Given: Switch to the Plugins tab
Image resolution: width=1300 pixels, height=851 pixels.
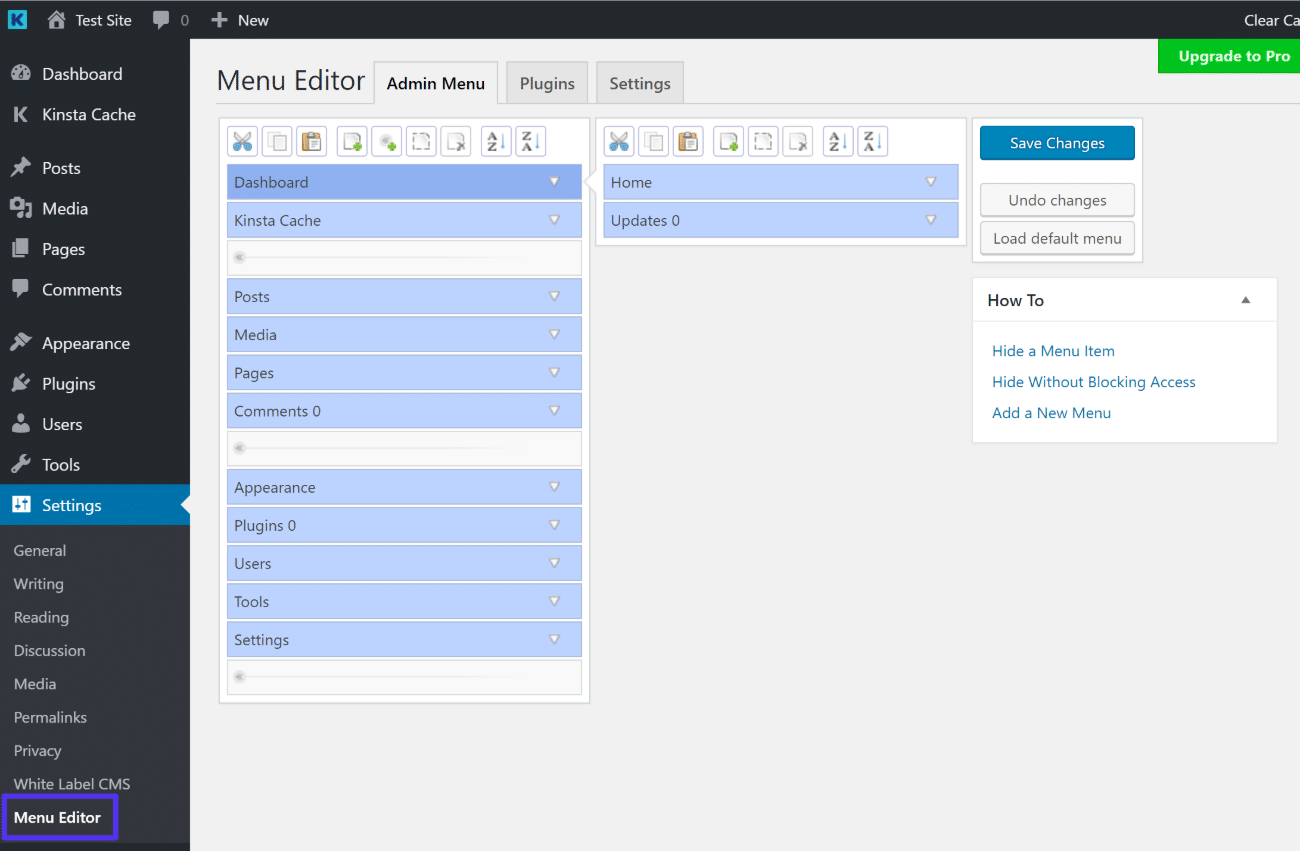Looking at the screenshot, I should (x=546, y=83).
